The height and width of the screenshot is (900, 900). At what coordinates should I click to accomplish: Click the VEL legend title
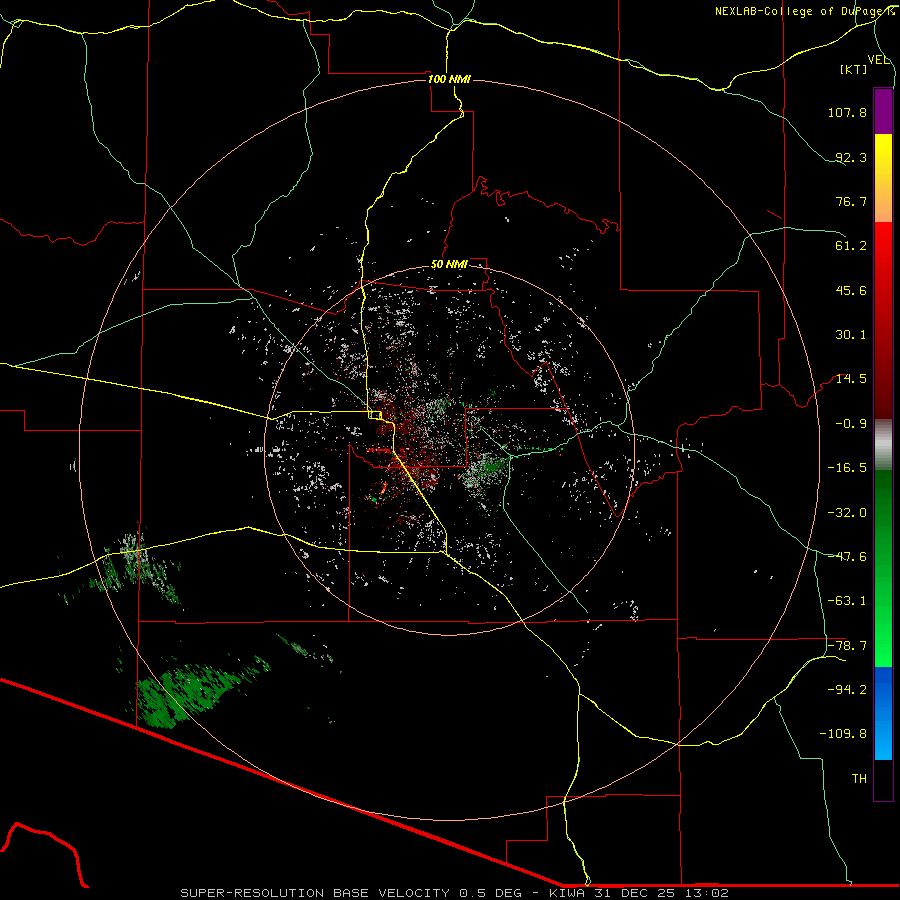click(879, 60)
